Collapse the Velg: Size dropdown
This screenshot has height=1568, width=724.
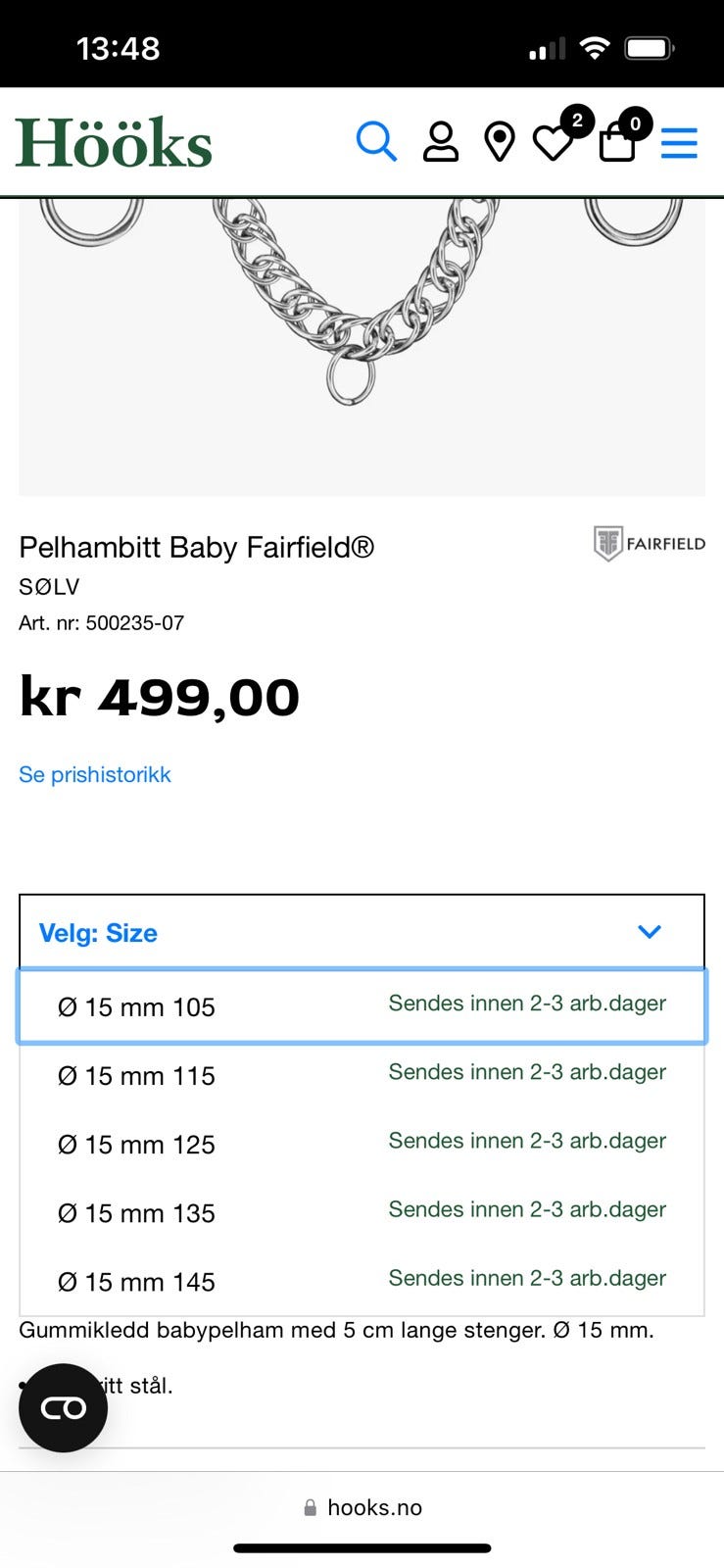point(362,932)
